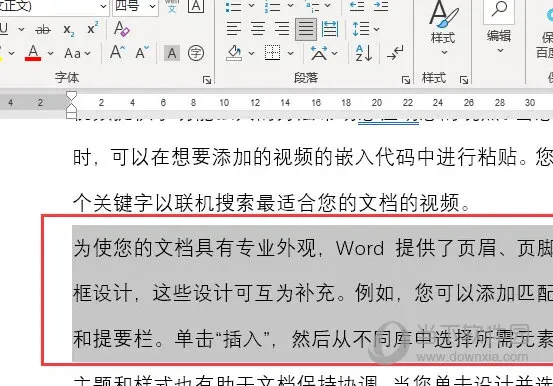This screenshot has width=553, height=386.
Task: Expand the arrow under 编辑 button
Action: (500, 51)
